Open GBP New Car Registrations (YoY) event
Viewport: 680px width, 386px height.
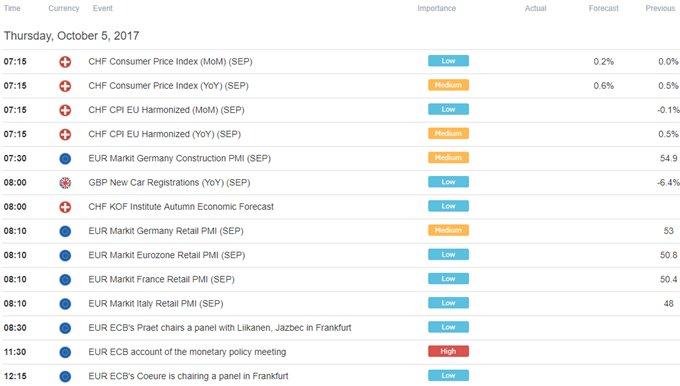169,183
